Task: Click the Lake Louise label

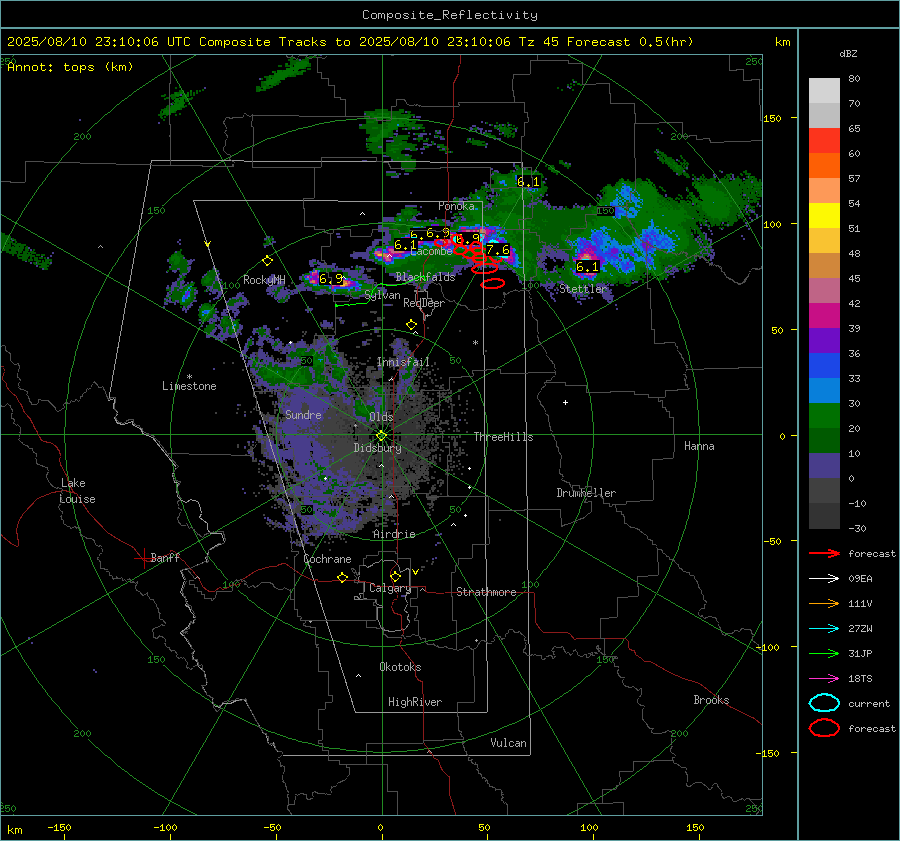Action: click(77, 491)
